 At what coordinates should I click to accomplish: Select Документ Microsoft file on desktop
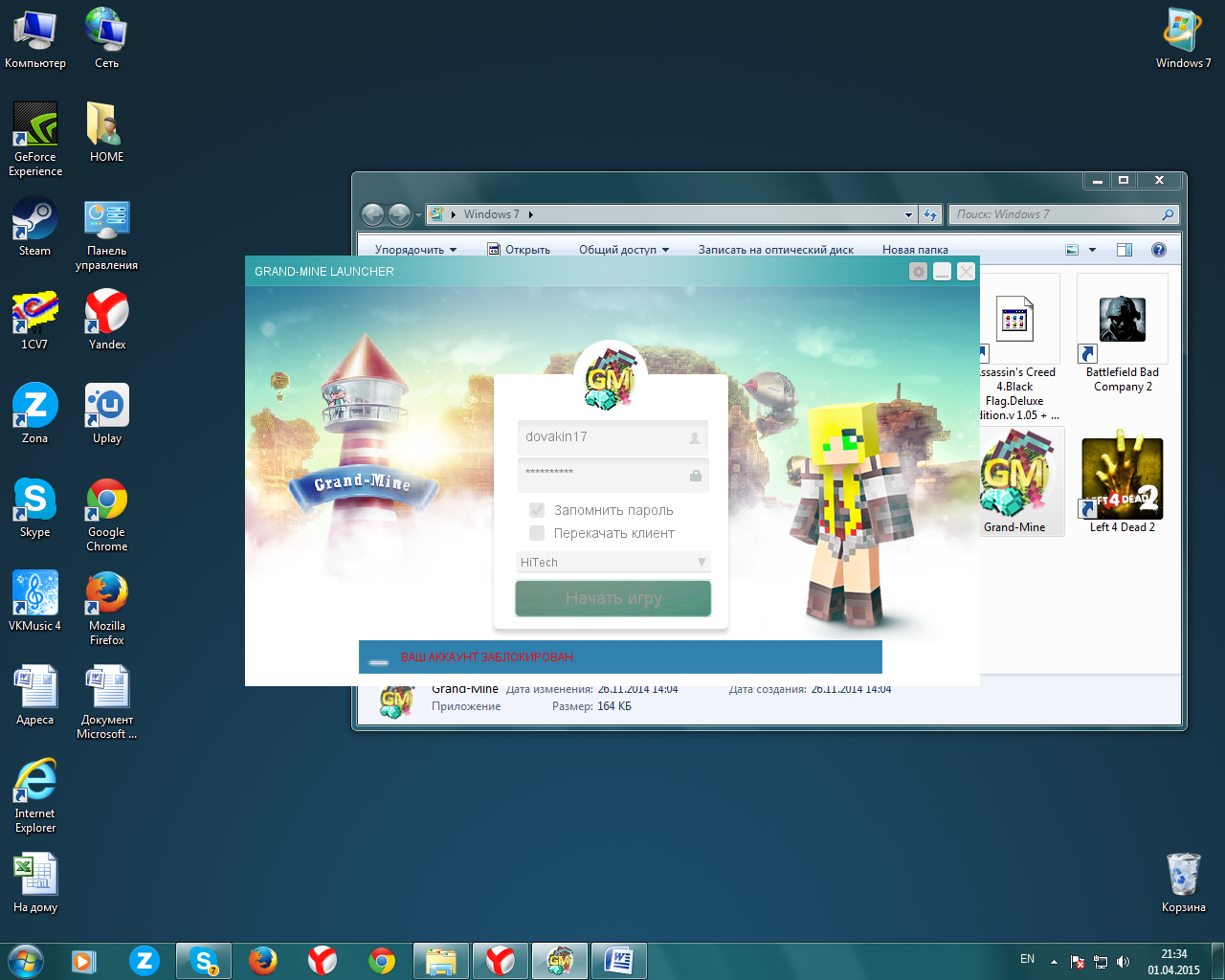106,702
